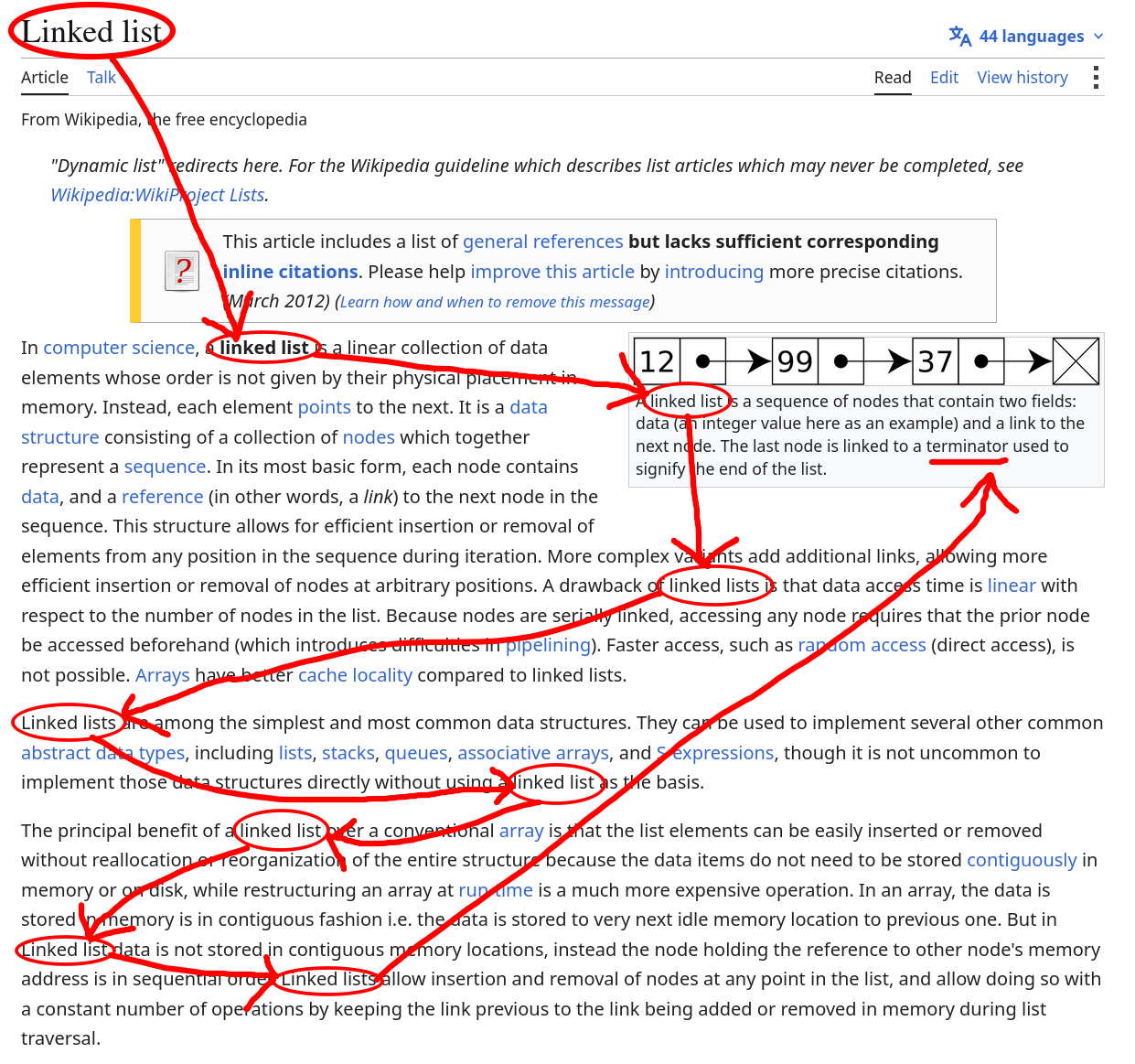Image resolution: width=1135 pixels, height=1064 pixels.
Task: Switch to the Article tab
Action: click(x=45, y=78)
